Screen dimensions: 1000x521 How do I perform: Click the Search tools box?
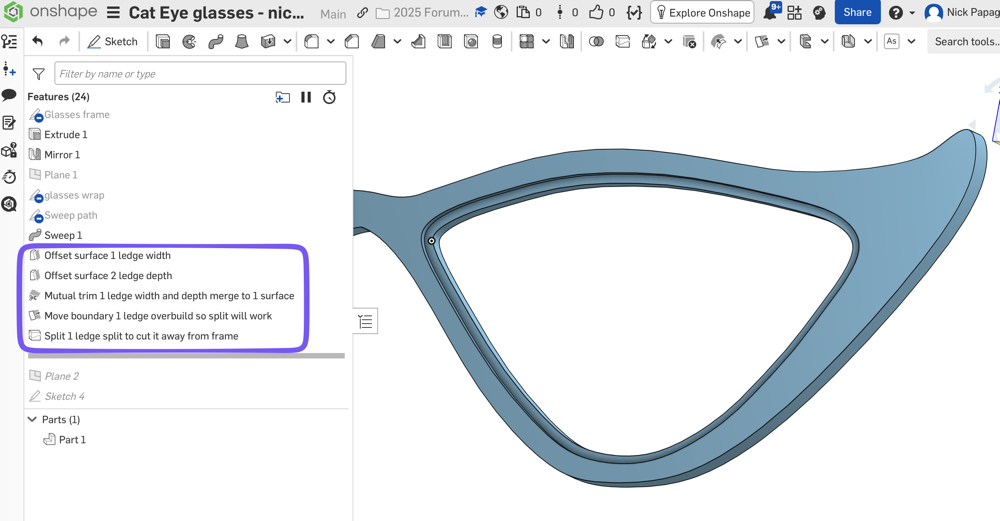pos(964,42)
